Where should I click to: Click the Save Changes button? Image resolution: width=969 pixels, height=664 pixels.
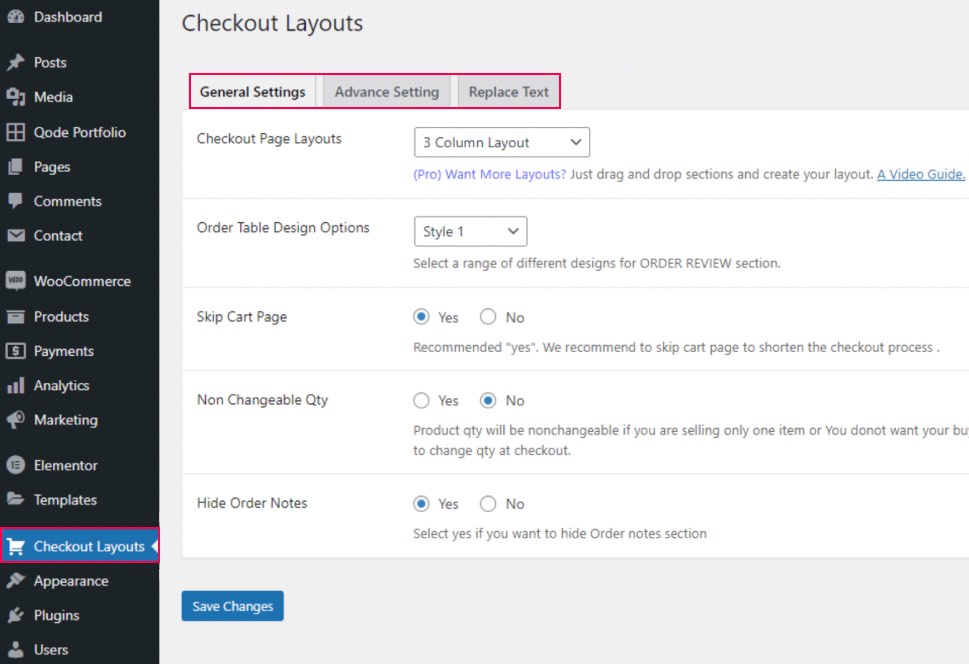tap(232, 606)
